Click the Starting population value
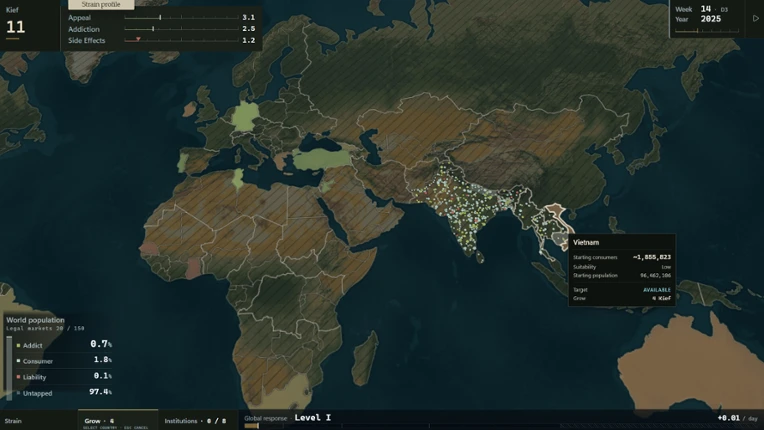 coord(655,276)
